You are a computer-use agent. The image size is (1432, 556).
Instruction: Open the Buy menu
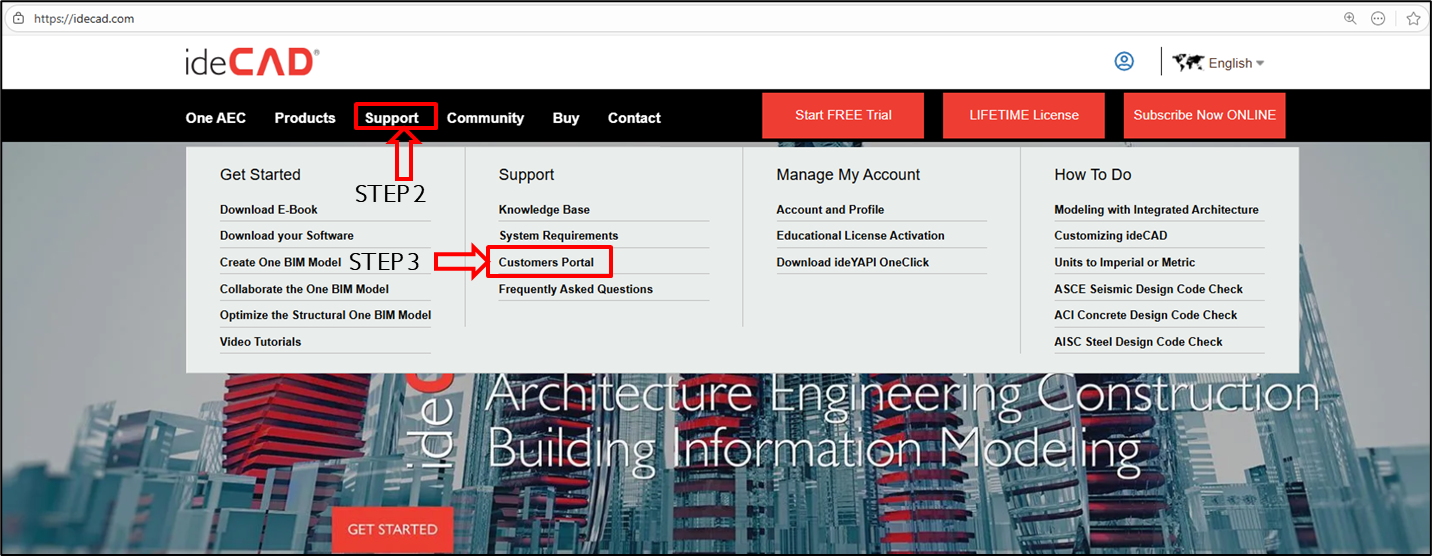[x=566, y=118]
